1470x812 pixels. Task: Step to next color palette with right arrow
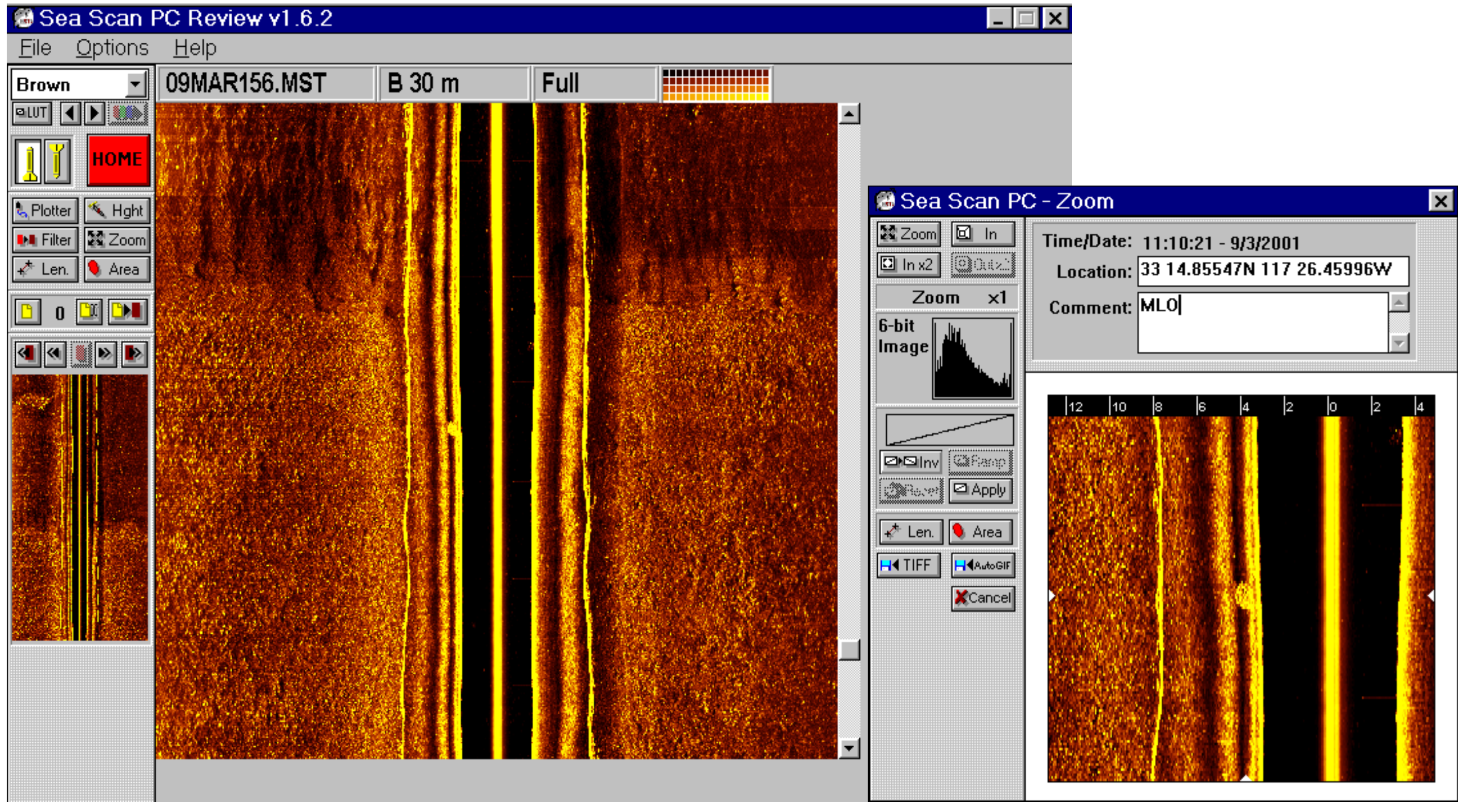[x=94, y=114]
